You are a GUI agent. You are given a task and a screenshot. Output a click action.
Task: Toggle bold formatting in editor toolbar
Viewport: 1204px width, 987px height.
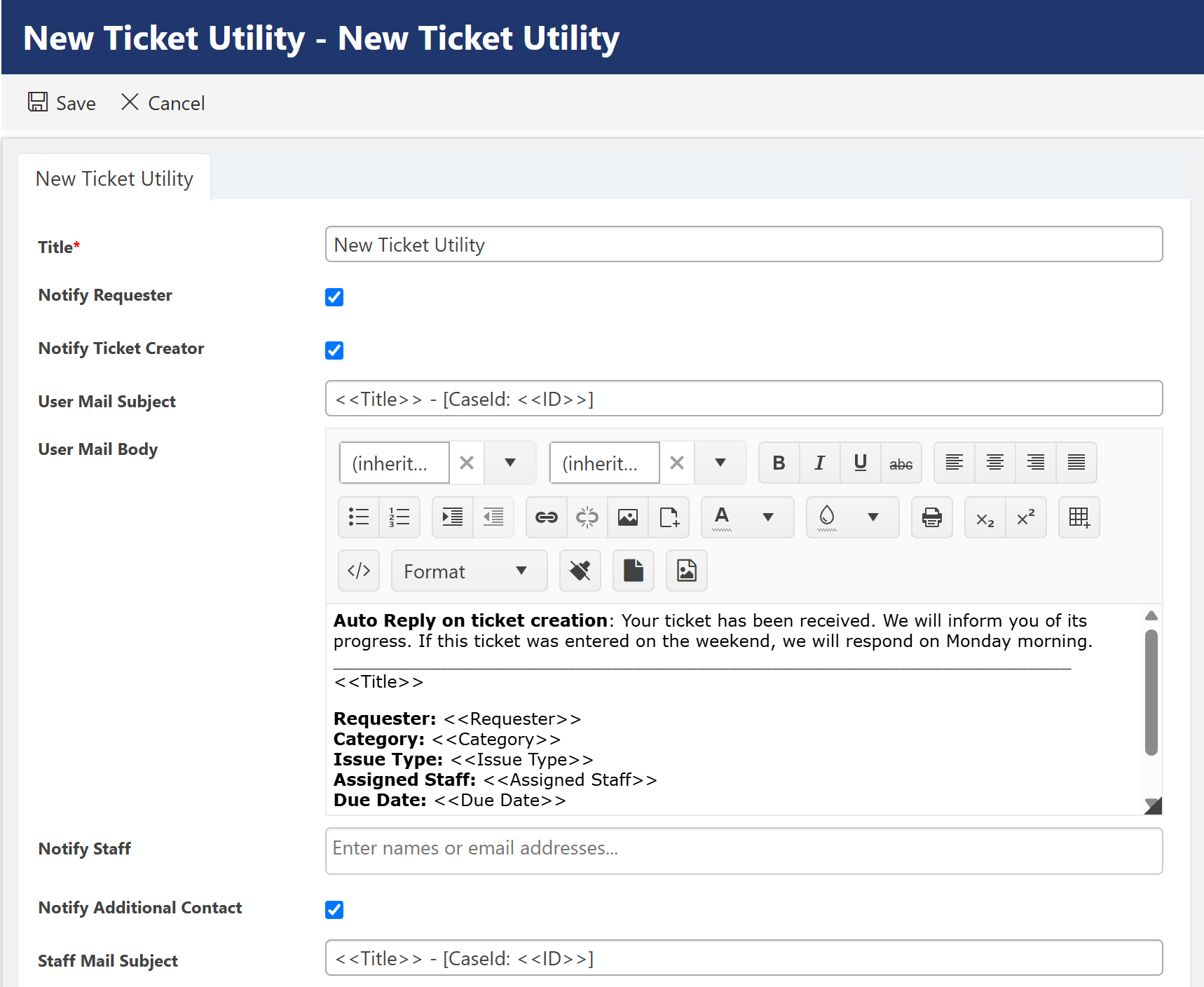pos(779,463)
